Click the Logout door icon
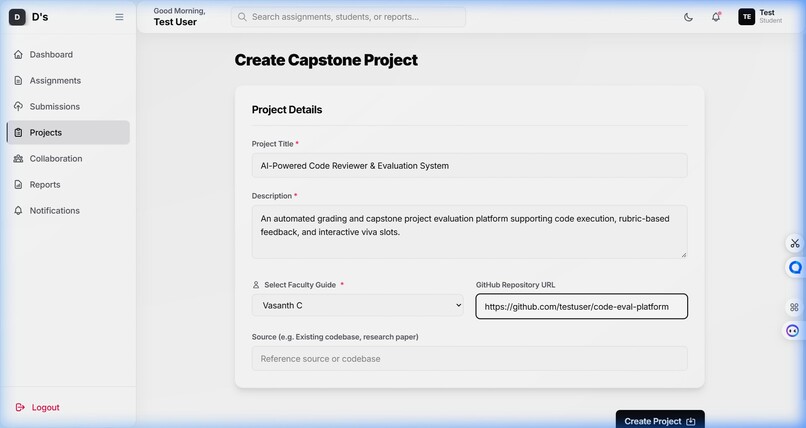Viewport: 806px width, 428px height. click(20, 407)
